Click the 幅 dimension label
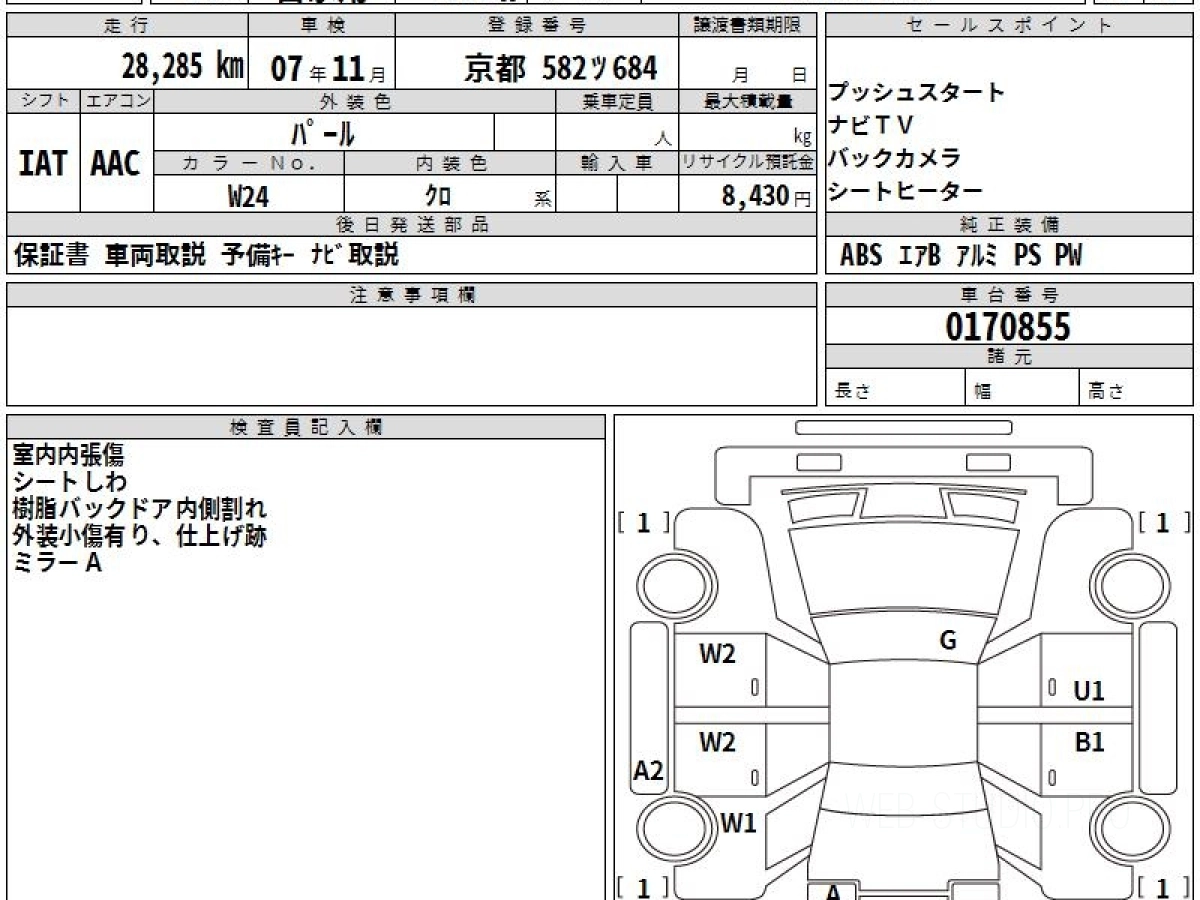1200x900 pixels. coord(983,392)
